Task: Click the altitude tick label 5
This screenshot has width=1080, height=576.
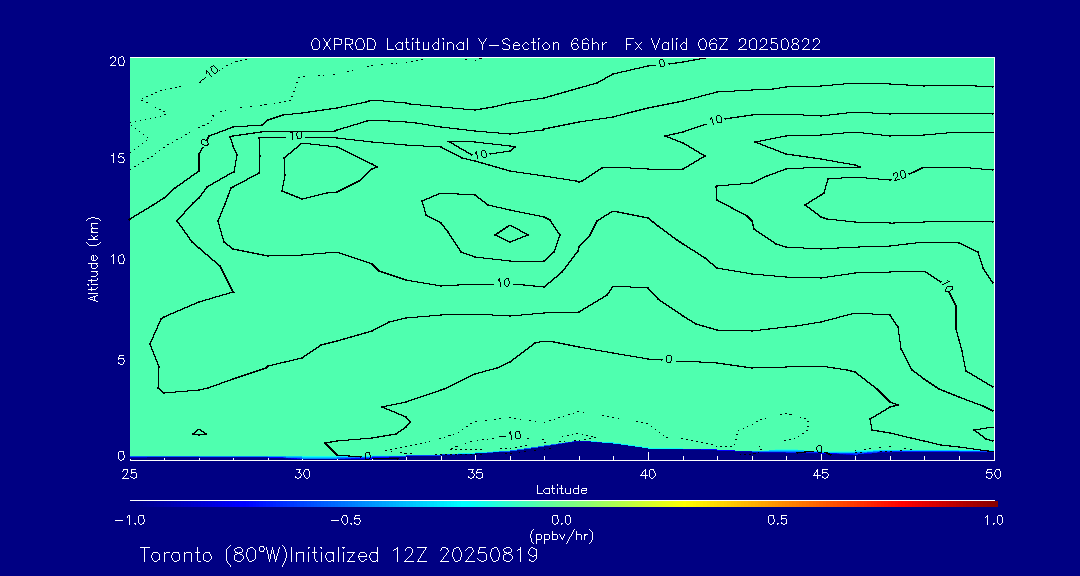Action: click(x=118, y=359)
